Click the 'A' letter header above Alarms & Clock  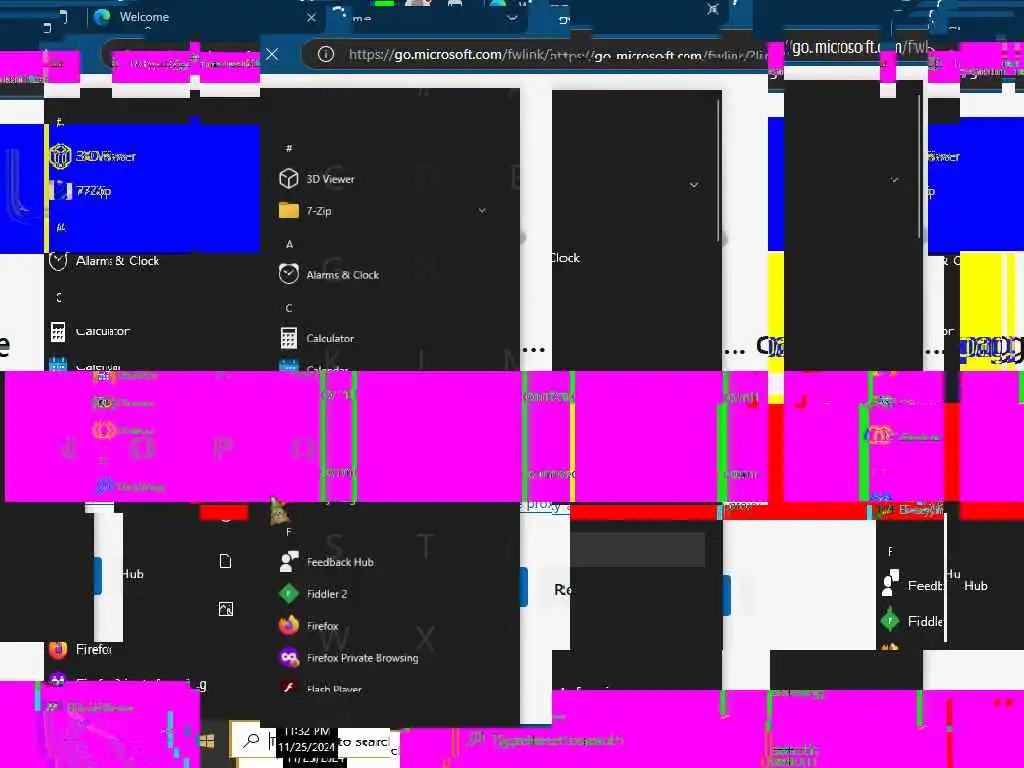289,244
